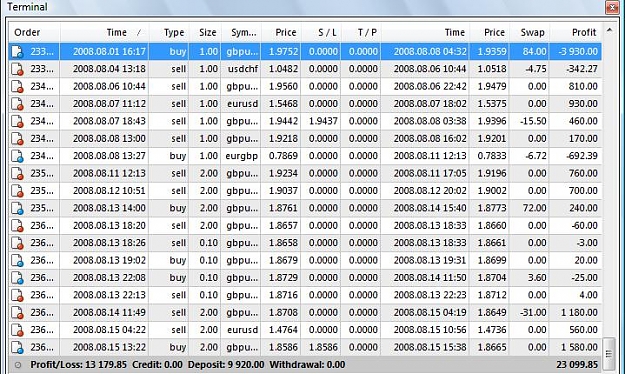Close the Terminal panel with the red X
This screenshot has width=625, height=374.
[x=612, y=7]
